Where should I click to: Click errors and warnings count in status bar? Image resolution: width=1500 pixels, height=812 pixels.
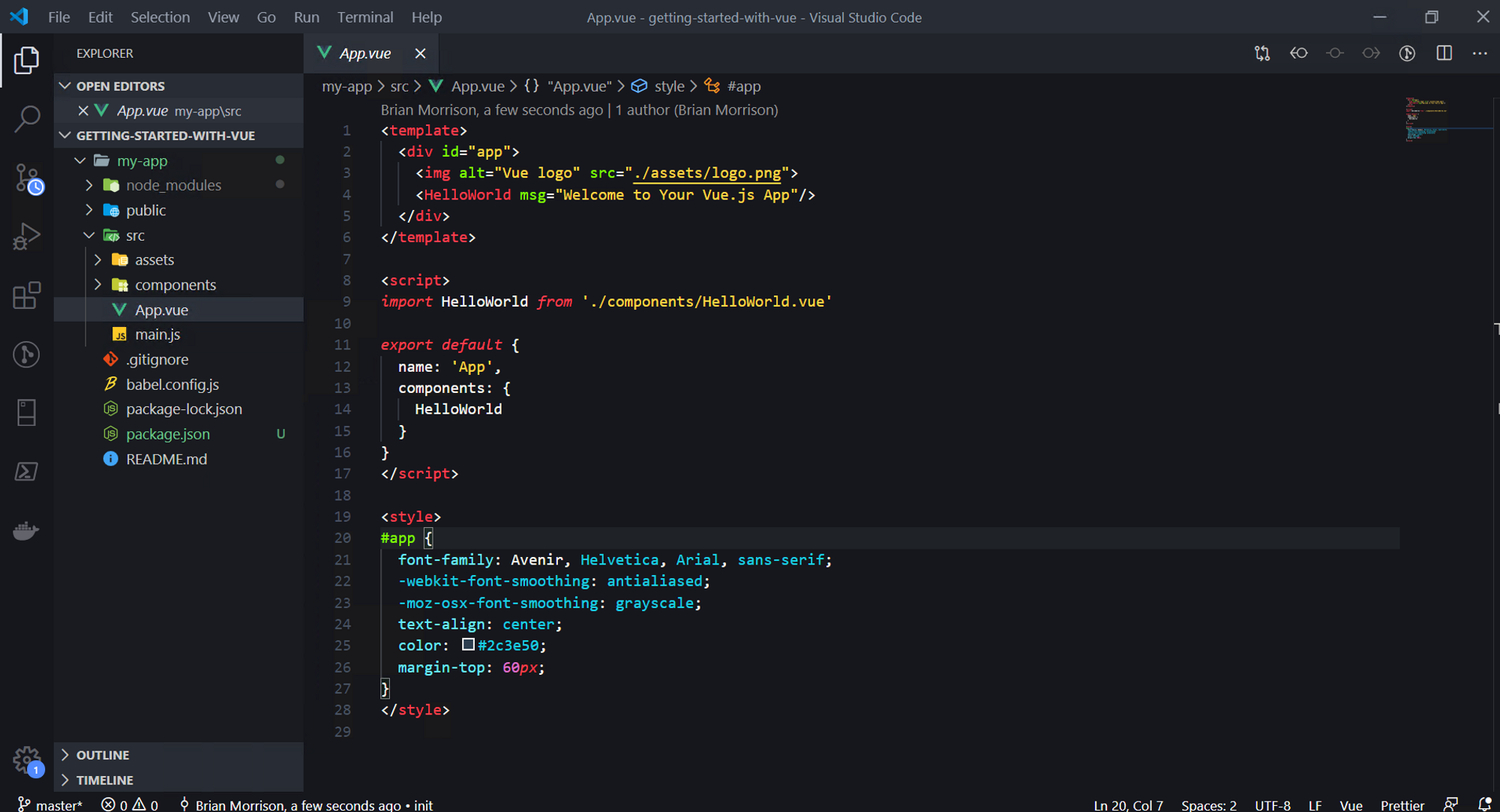pyautogui.click(x=130, y=805)
